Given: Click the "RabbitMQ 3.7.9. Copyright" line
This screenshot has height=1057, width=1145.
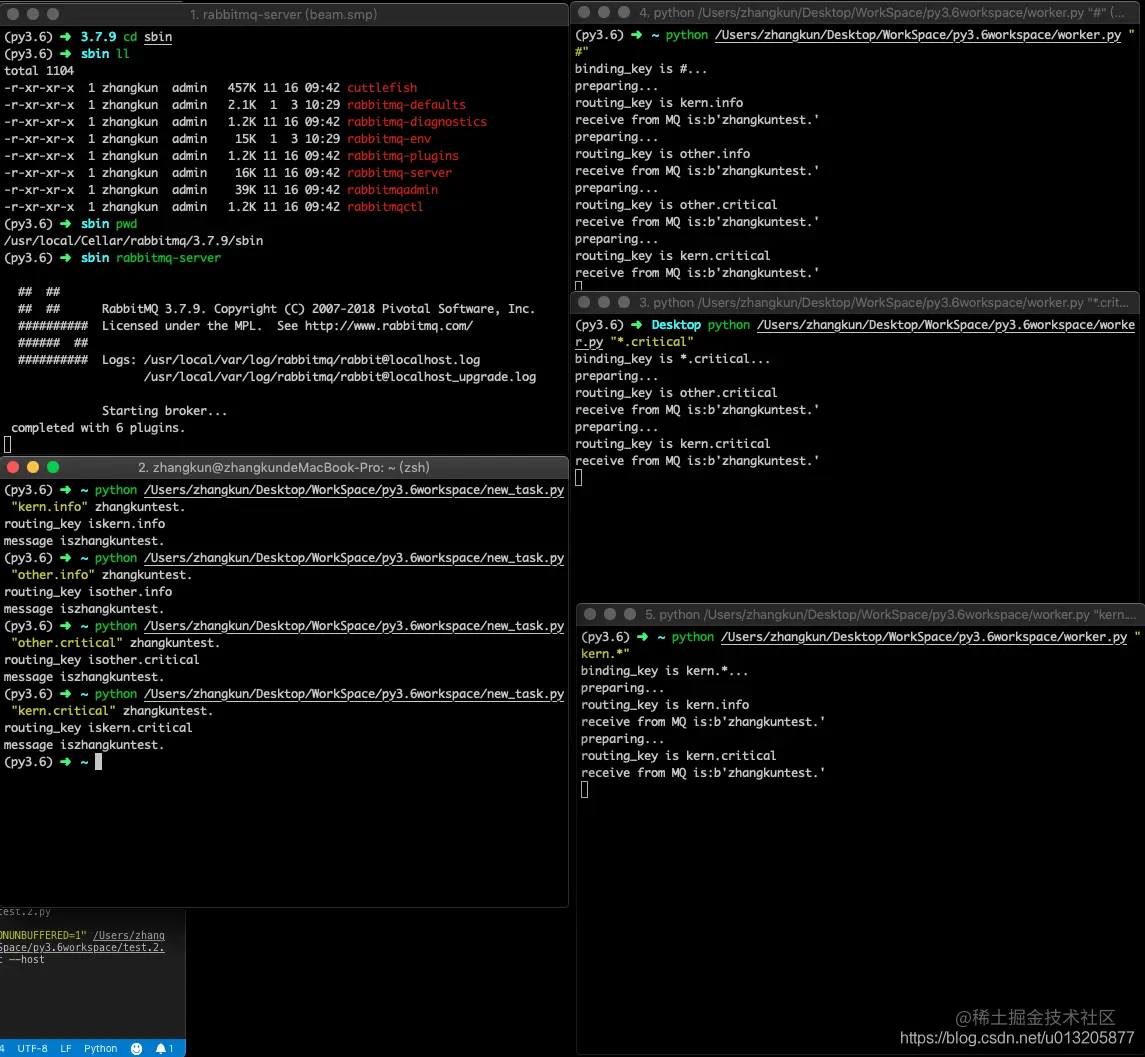Looking at the screenshot, I should (x=318, y=309).
